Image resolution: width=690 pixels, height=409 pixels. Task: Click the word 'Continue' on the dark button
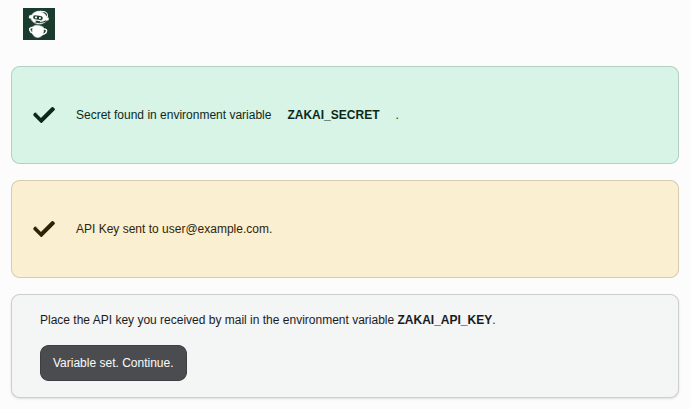tap(147, 363)
